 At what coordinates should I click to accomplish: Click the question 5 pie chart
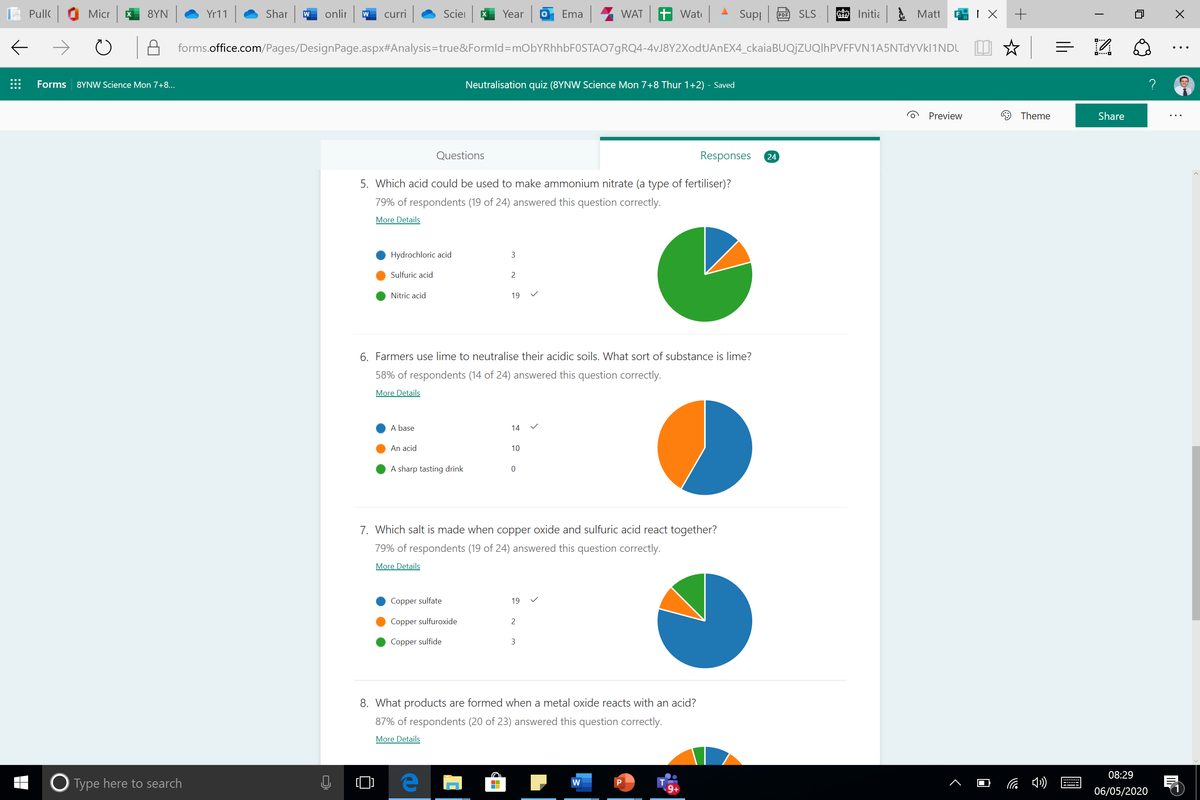pyautogui.click(x=705, y=274)
